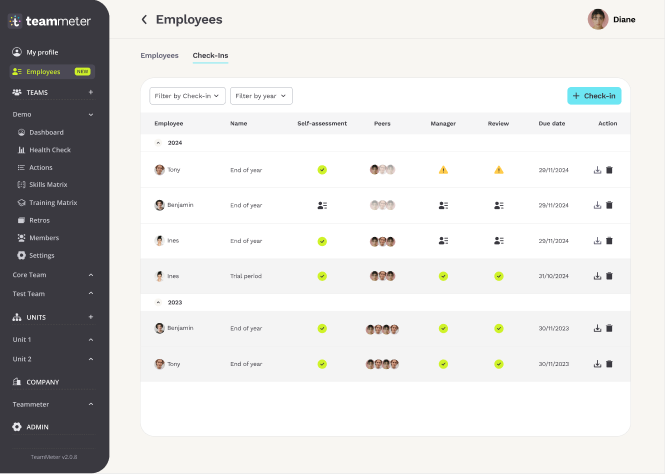Screen dimensions: 665x474
Task: Click Diane's profile avatar
Action: coord(598,19)
